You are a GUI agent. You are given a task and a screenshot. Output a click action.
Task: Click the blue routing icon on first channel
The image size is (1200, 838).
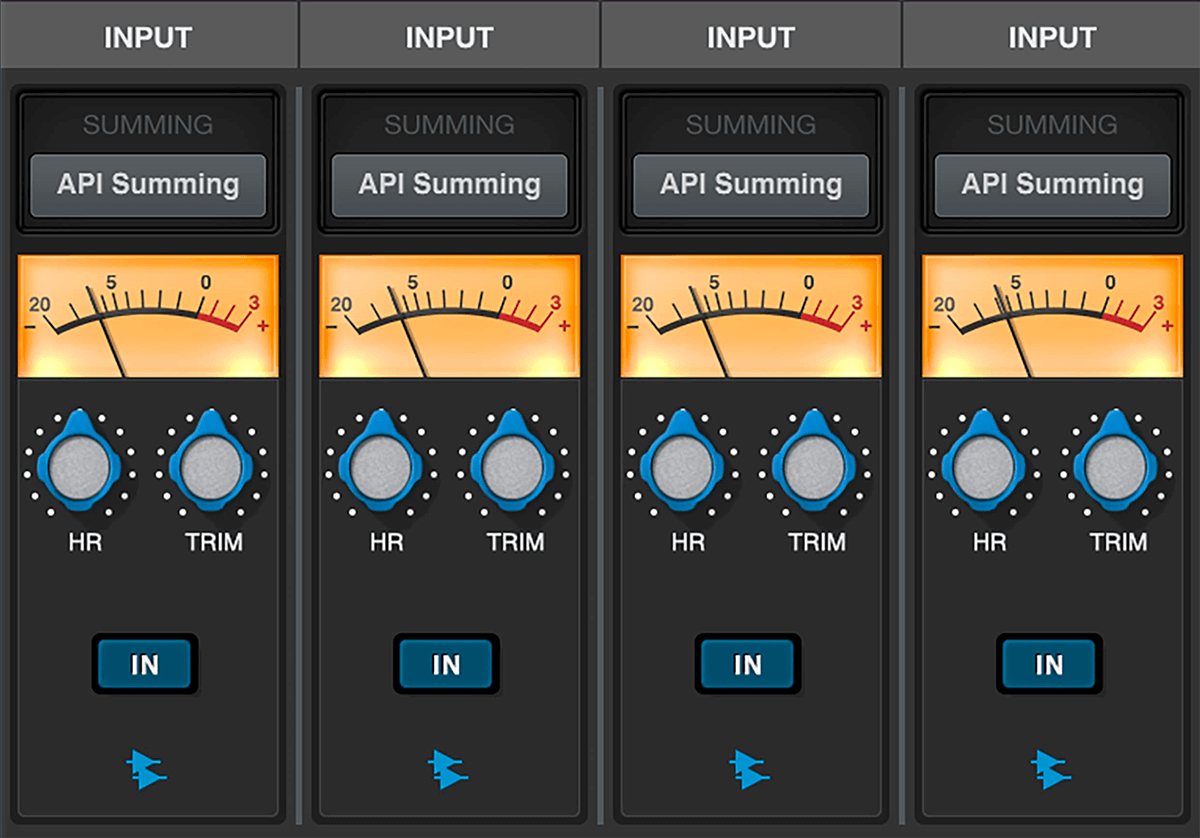[x=147, y=769]
